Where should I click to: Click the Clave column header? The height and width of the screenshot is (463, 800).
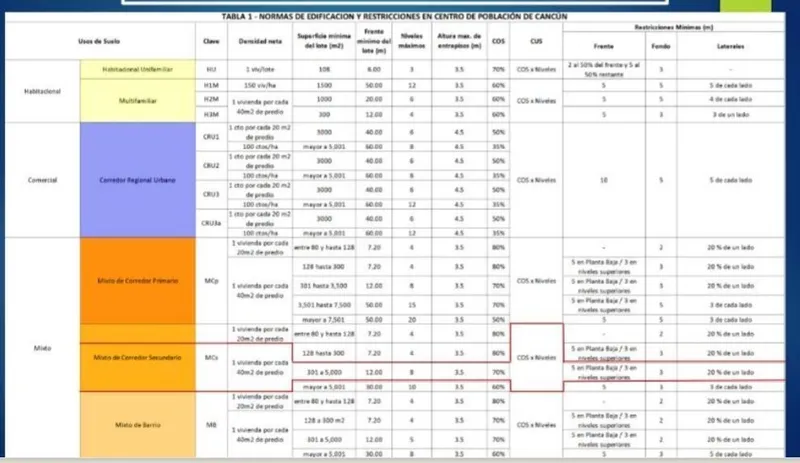[x=211, y=41]
